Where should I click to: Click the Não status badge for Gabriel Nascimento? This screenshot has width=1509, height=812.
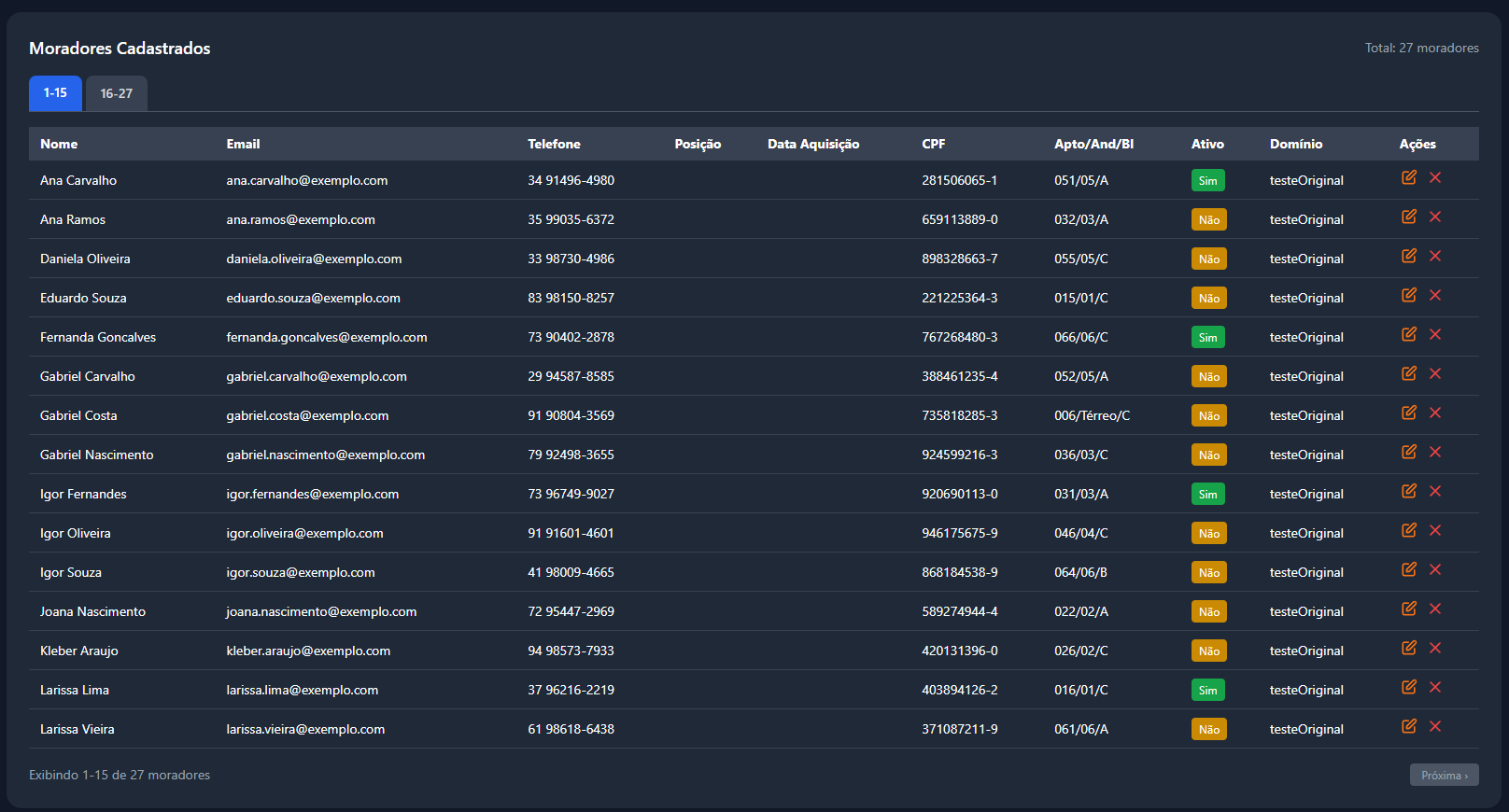(x=1208, y=455)
